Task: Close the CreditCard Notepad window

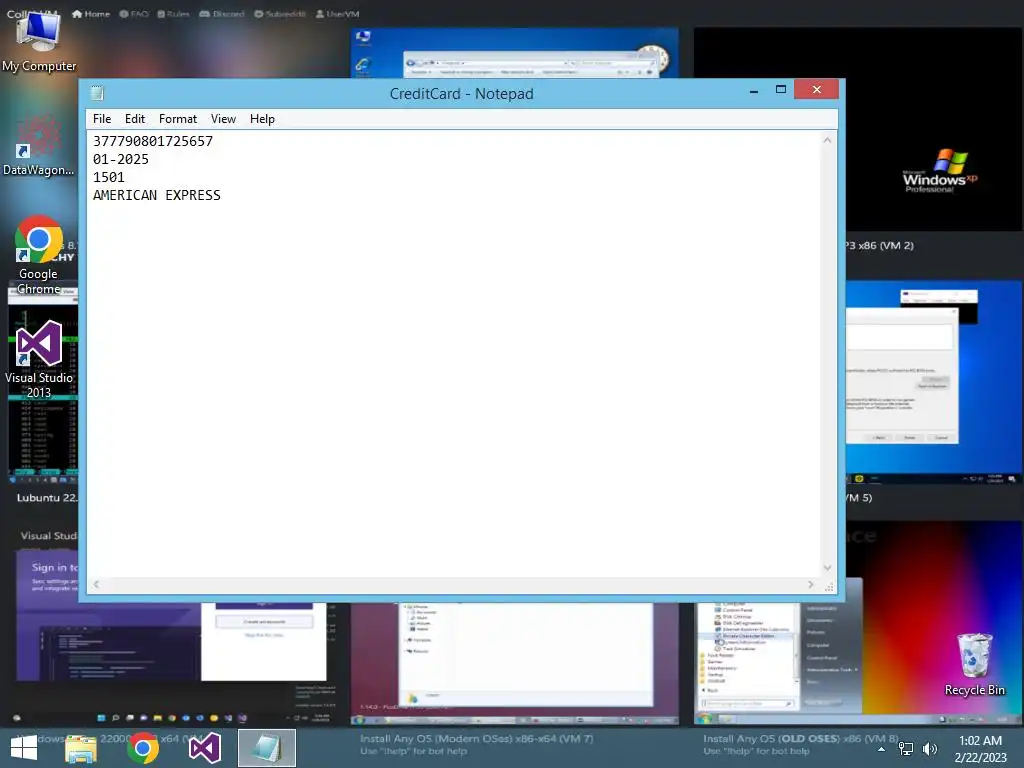Action: click(816, 89)
